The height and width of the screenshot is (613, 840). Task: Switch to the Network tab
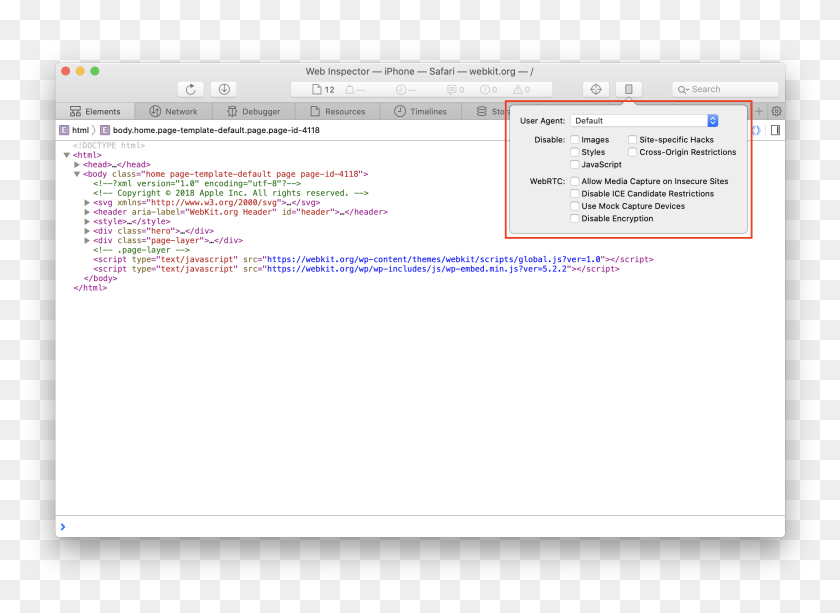point(174,111)
